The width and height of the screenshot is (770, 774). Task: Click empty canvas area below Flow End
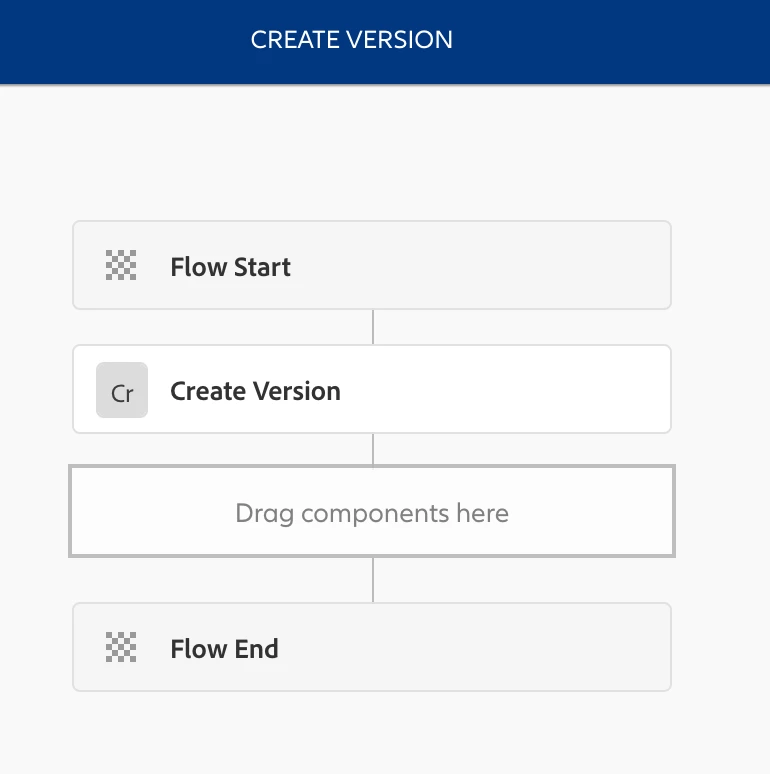click(x=372, y=733)
